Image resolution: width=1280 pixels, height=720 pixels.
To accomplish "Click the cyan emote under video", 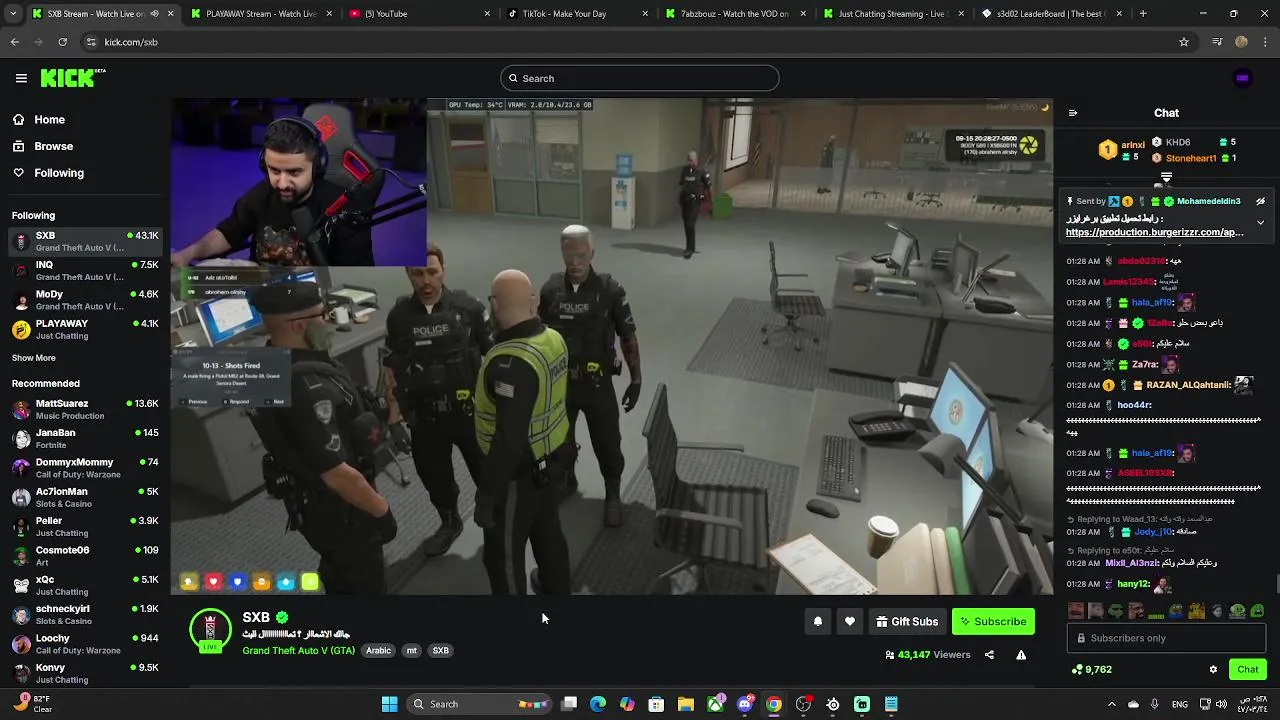I will coord(286,582).
